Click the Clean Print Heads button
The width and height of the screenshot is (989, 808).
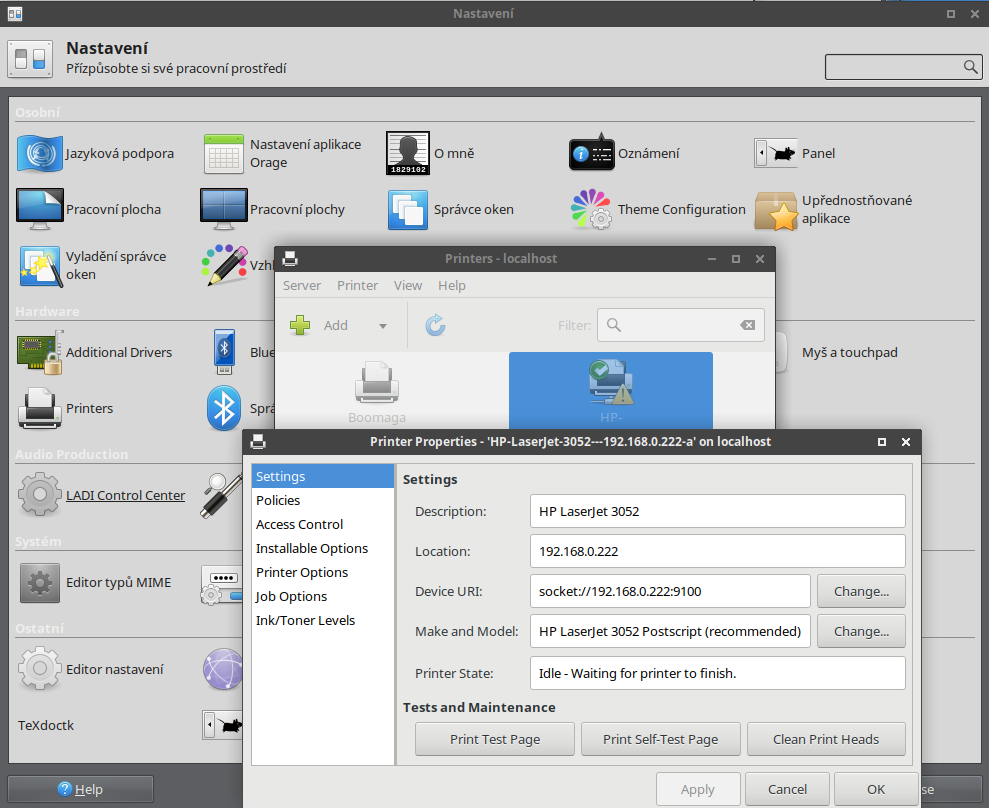tap(826, 739)
